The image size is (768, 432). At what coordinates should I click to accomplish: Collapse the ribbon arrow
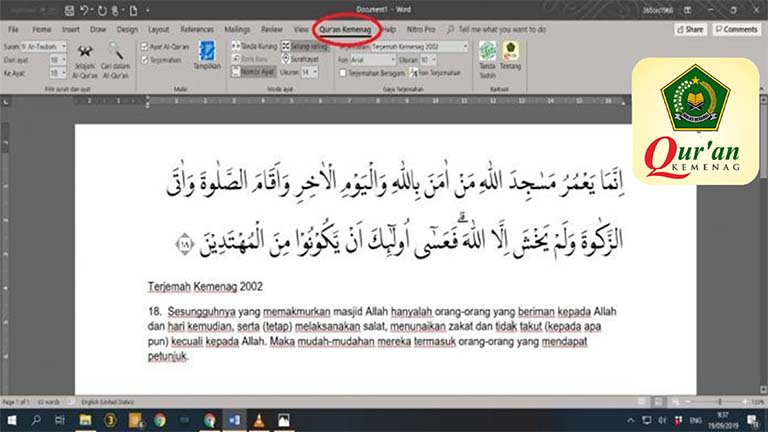[762, 88]
